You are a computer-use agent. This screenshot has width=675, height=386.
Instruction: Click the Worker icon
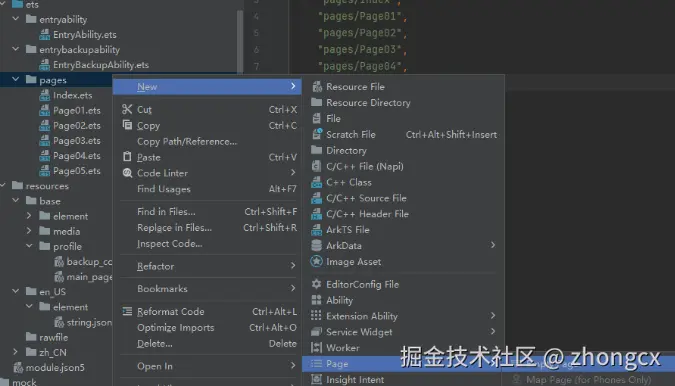pyautogui.click(x=317, y=348)
